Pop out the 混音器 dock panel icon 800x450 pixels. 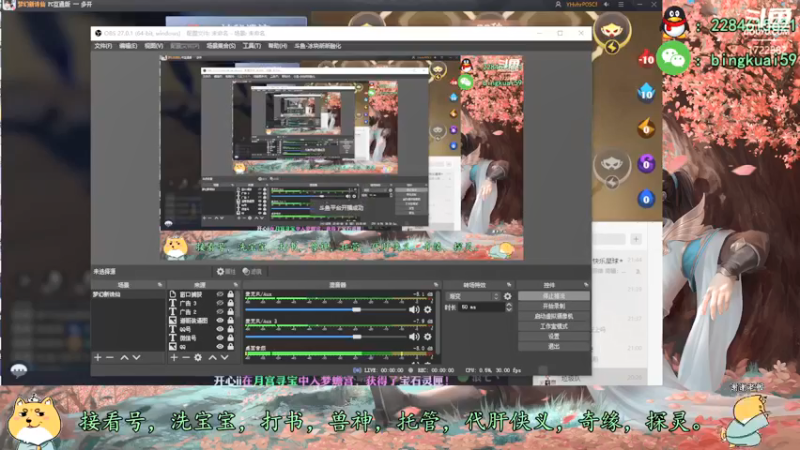click(x=436, y=285)
